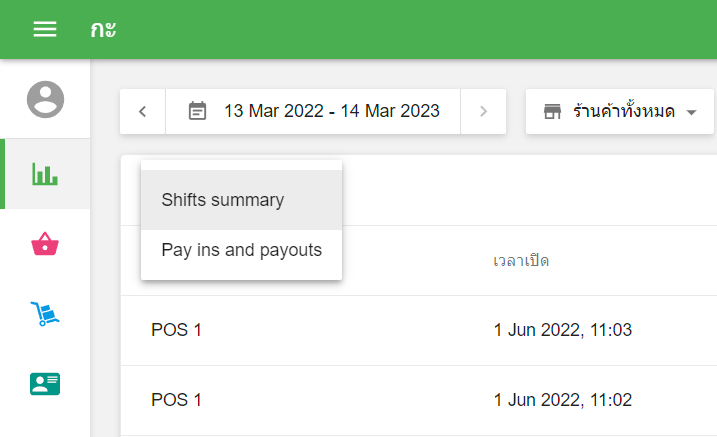Click the 1 Jun 2022, 11:02 time cell
This screenshot has height=437, width=717.
[x=562, y=400]
